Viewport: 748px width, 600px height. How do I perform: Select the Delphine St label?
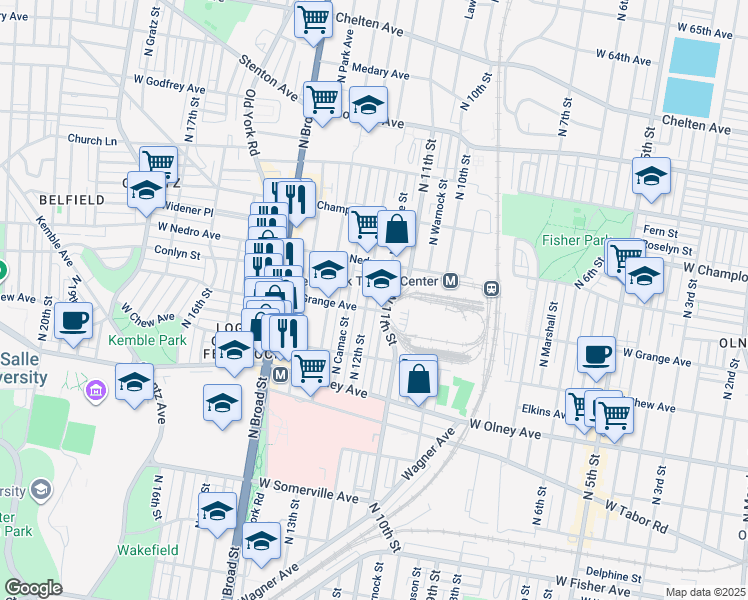click(613, 574)
